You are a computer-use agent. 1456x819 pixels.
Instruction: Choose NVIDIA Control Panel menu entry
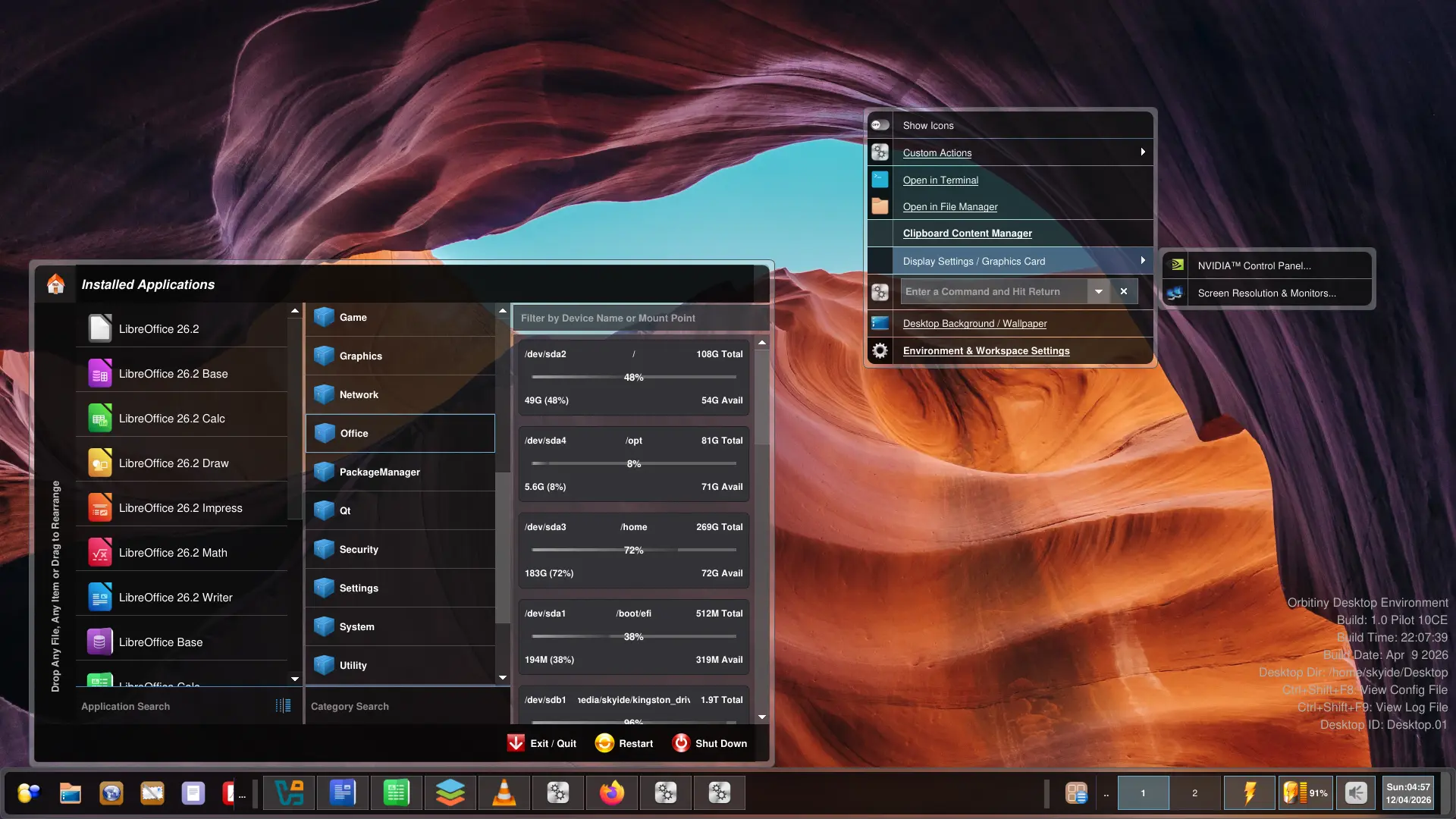[x=1254, y=265]
